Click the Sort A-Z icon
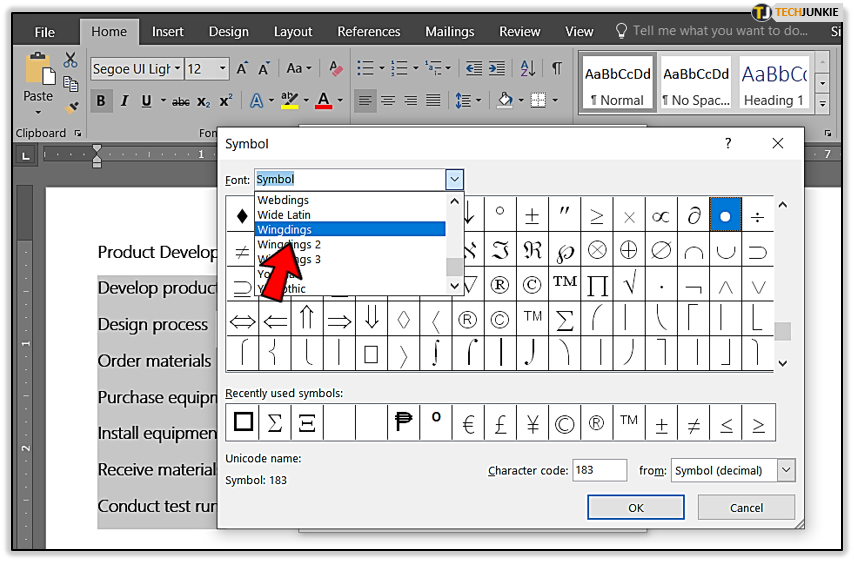 click(x=527, y=69)
